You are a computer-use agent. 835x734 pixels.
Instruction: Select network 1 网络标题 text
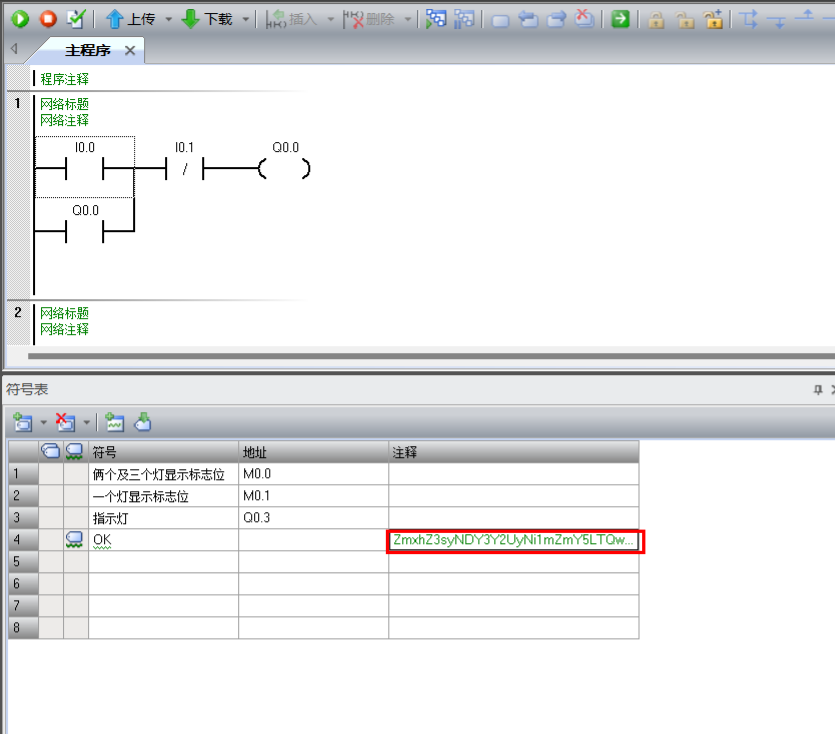64,104
